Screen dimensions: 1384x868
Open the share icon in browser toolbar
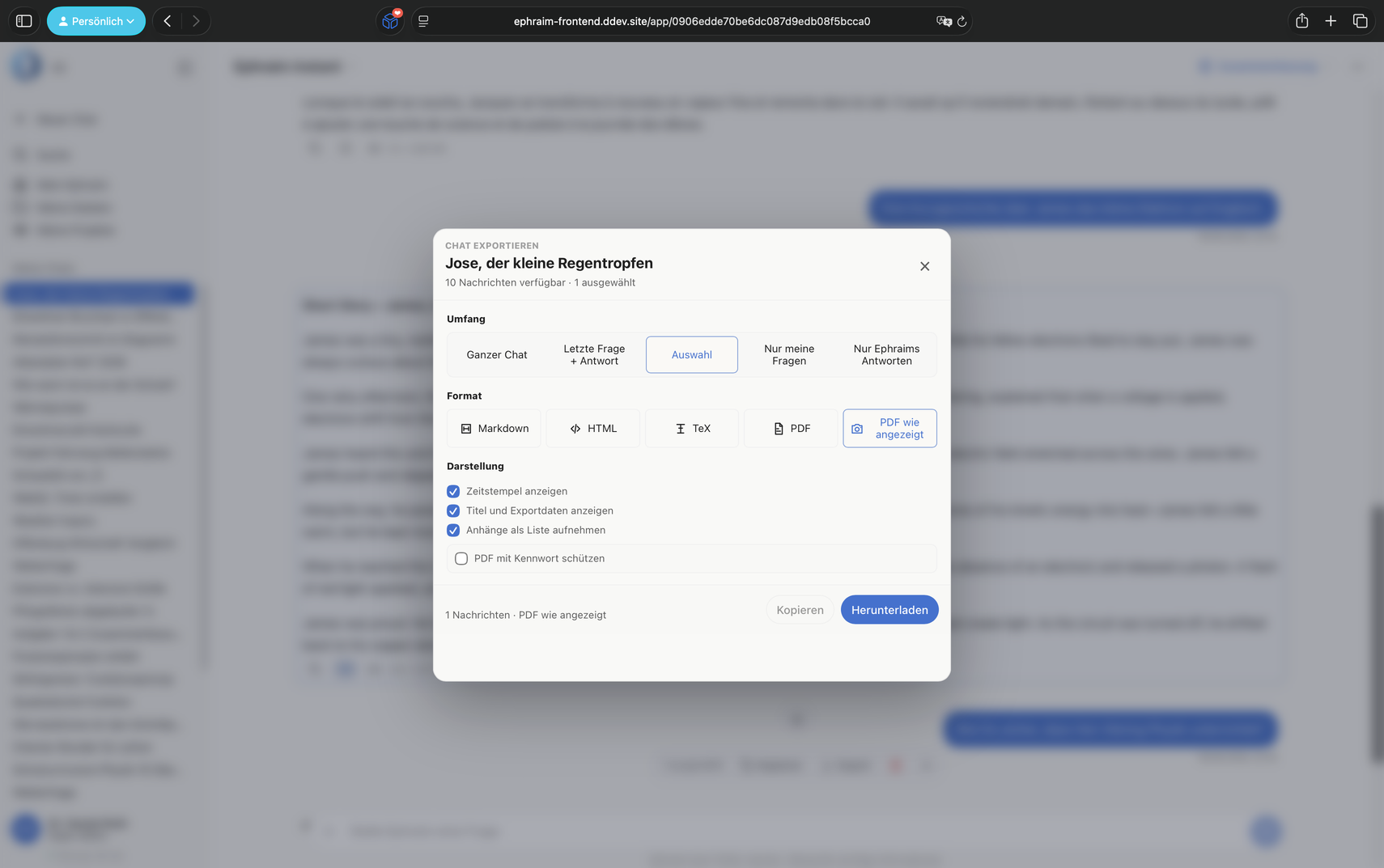pyautogui.click(x=1301, y=21)
